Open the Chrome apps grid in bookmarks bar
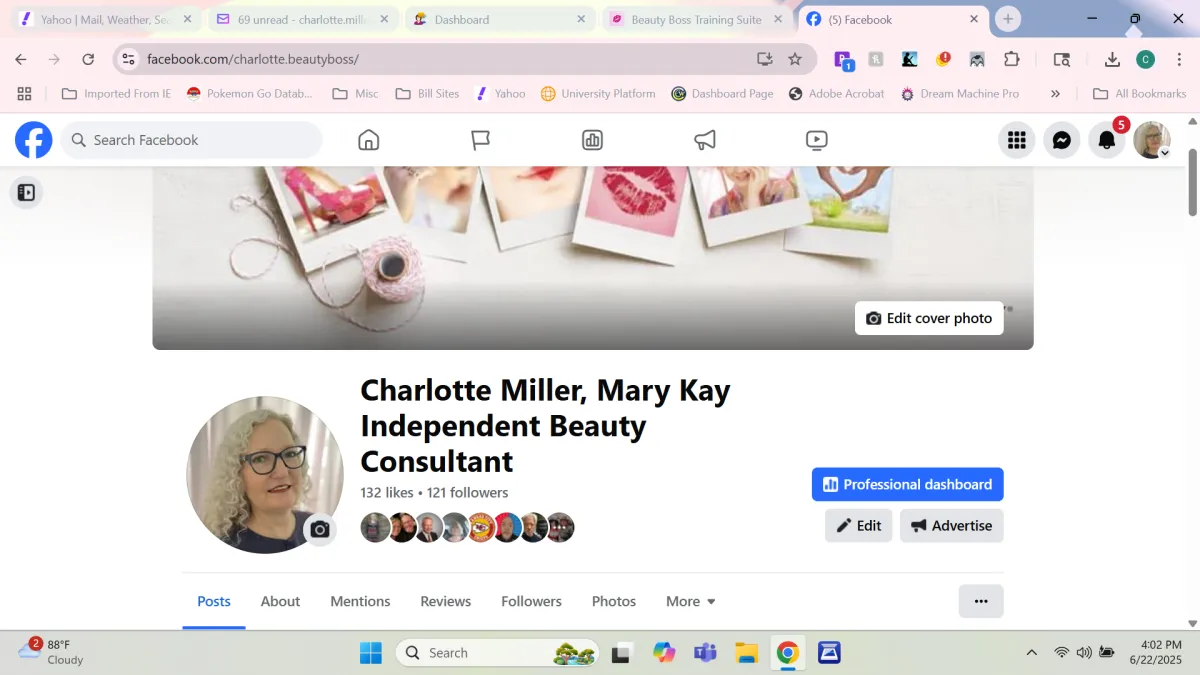1200x675 pixels. 24,94
